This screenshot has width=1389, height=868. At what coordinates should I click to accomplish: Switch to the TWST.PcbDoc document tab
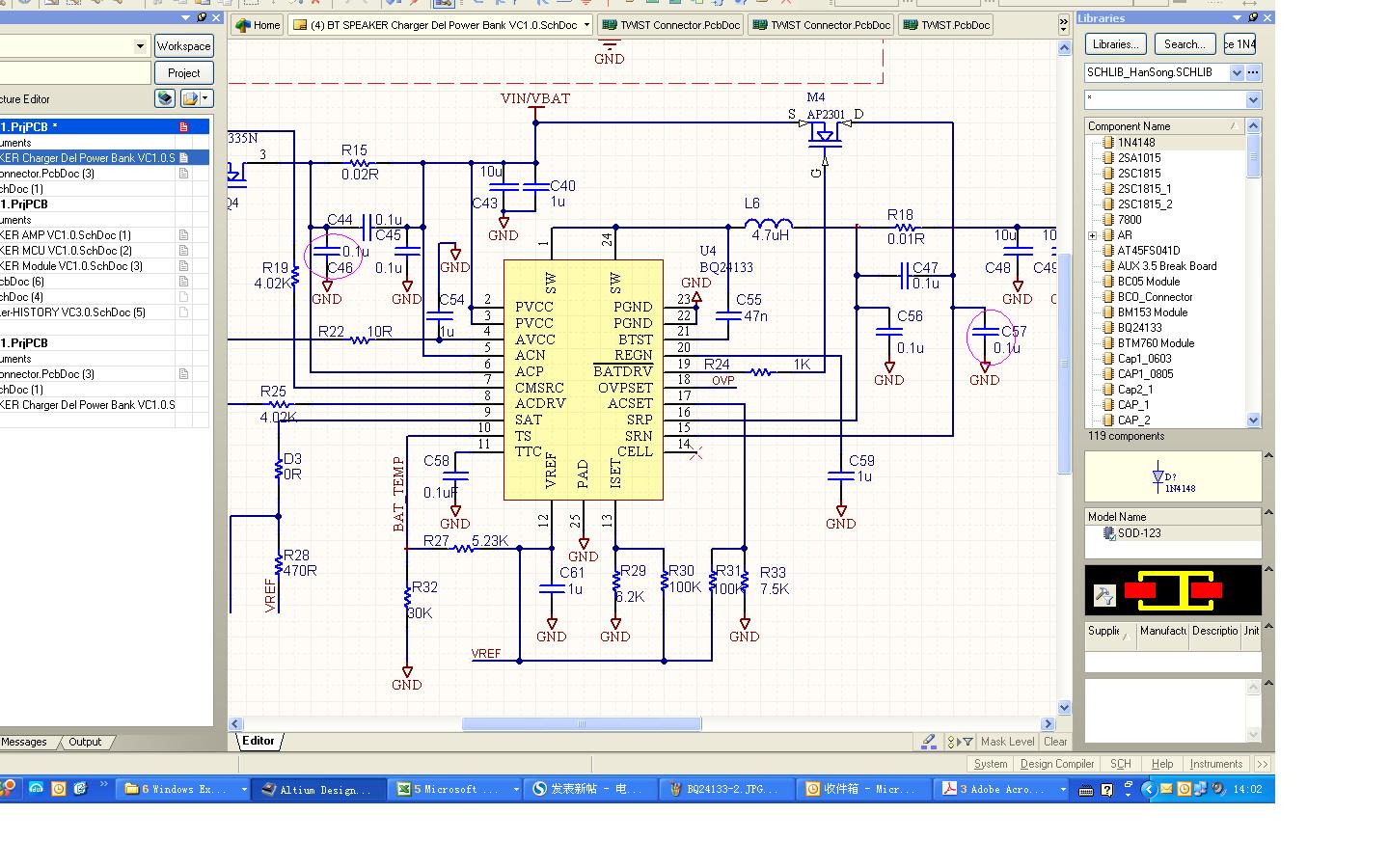pyautogui.click(x=946, y=25)
